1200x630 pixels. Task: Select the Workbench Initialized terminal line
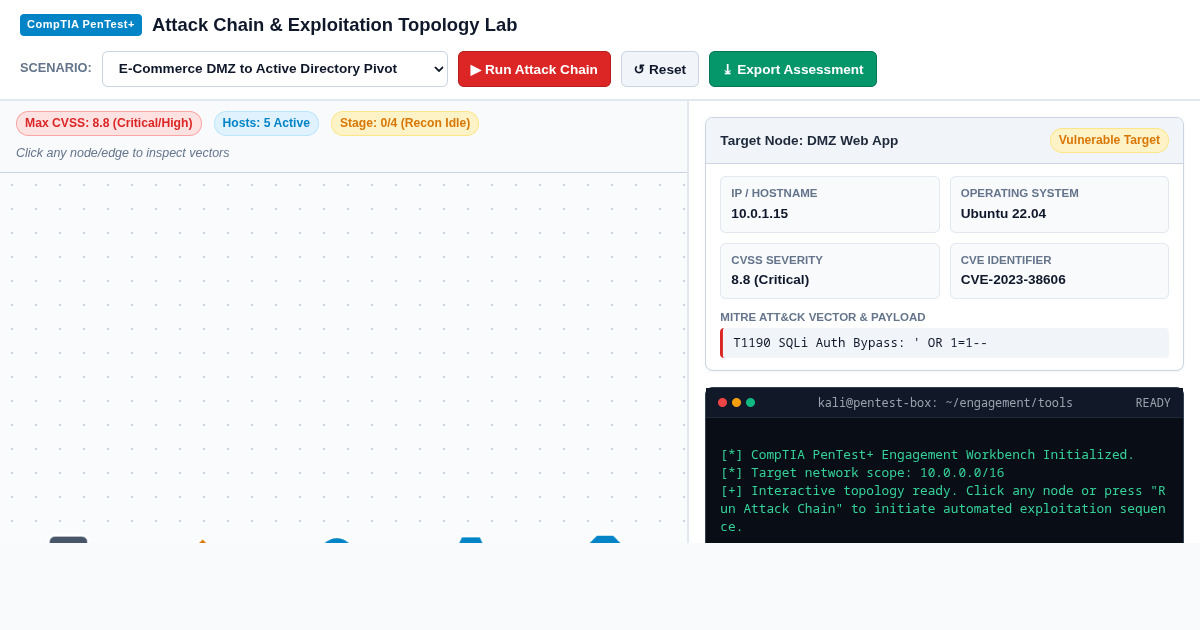(927, 455)
